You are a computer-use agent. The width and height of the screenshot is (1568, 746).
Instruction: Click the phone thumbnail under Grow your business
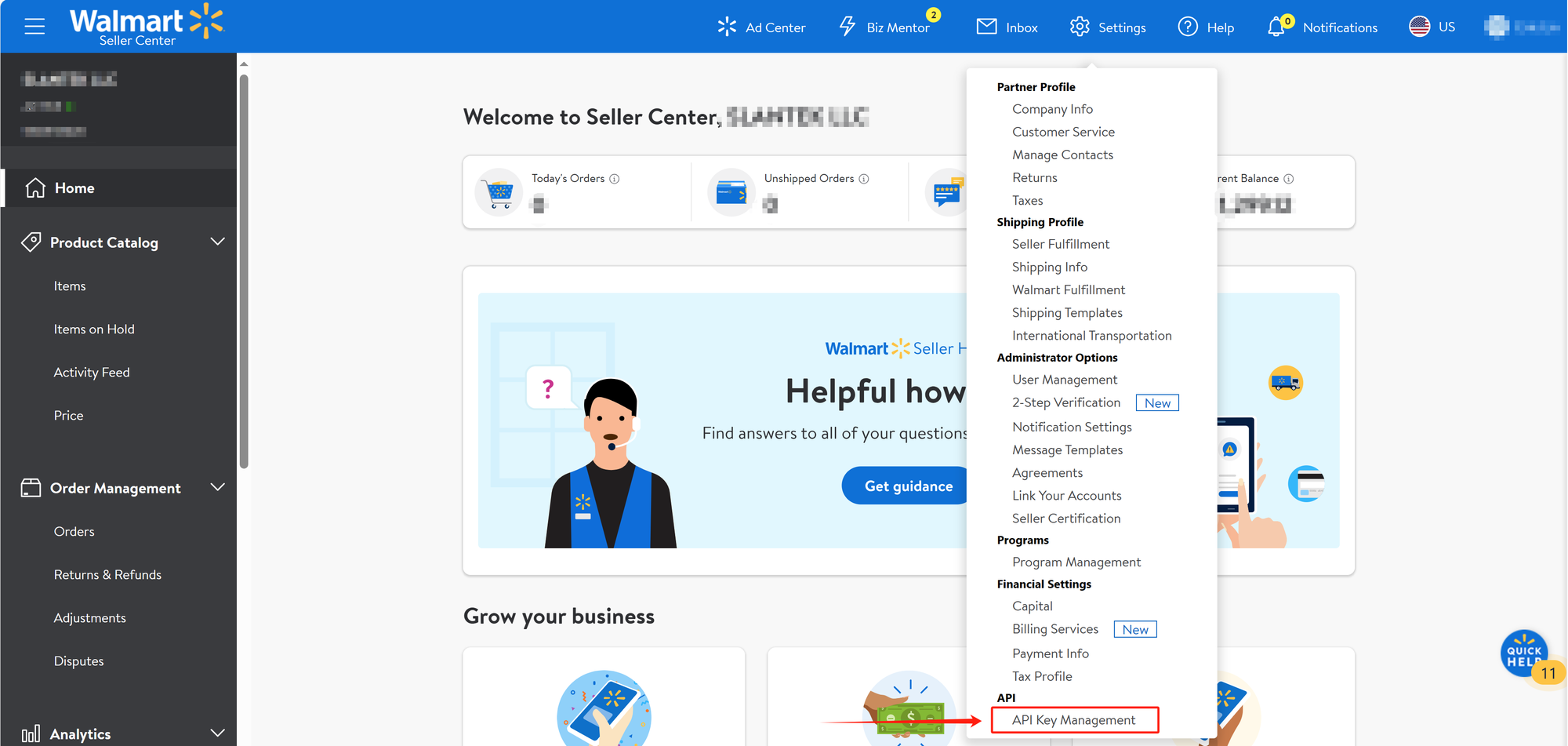[x=604, y=708]
